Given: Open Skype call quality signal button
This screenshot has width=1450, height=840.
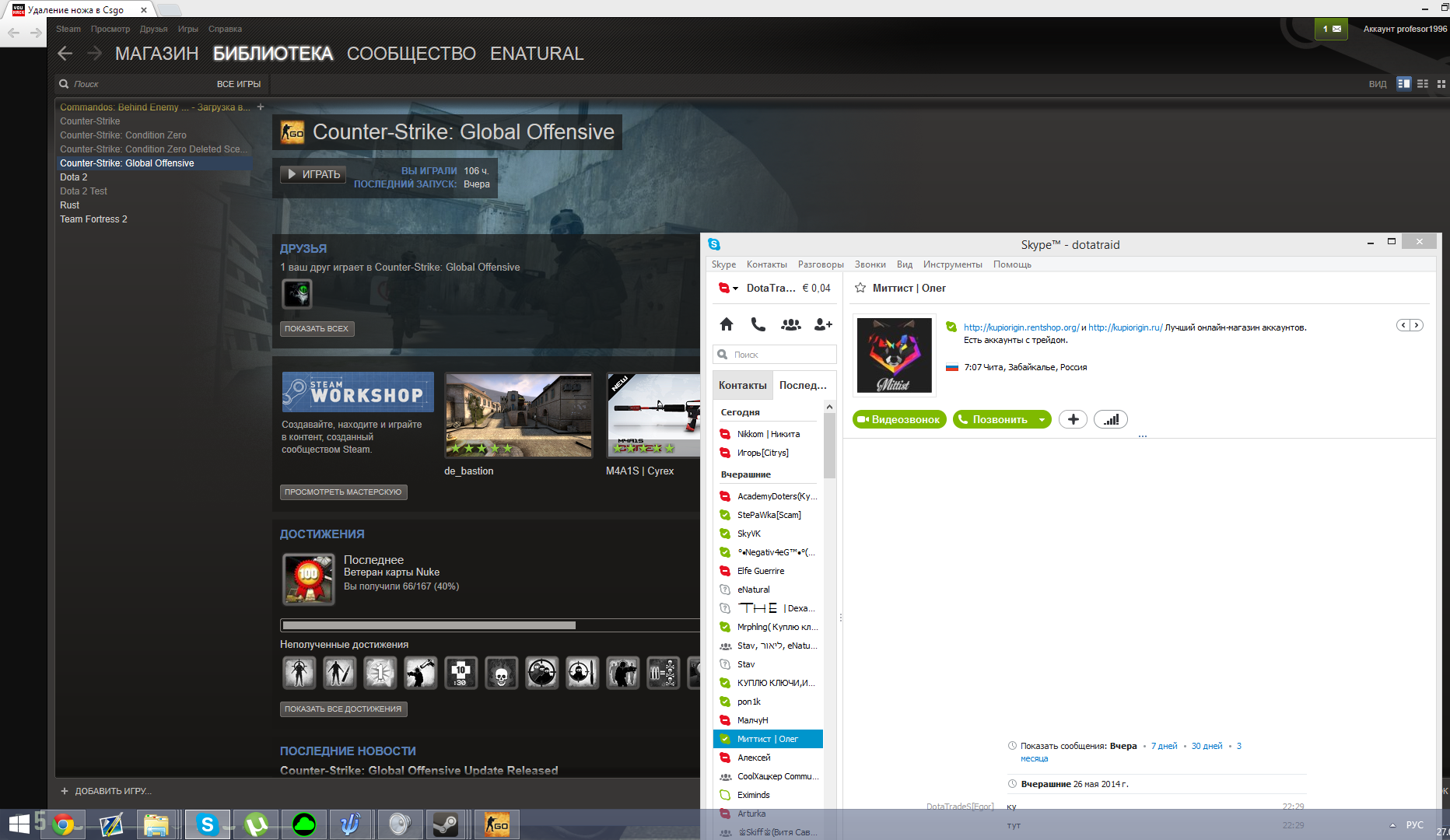Looking at the screenshot, I should [x=1110, y=419].
